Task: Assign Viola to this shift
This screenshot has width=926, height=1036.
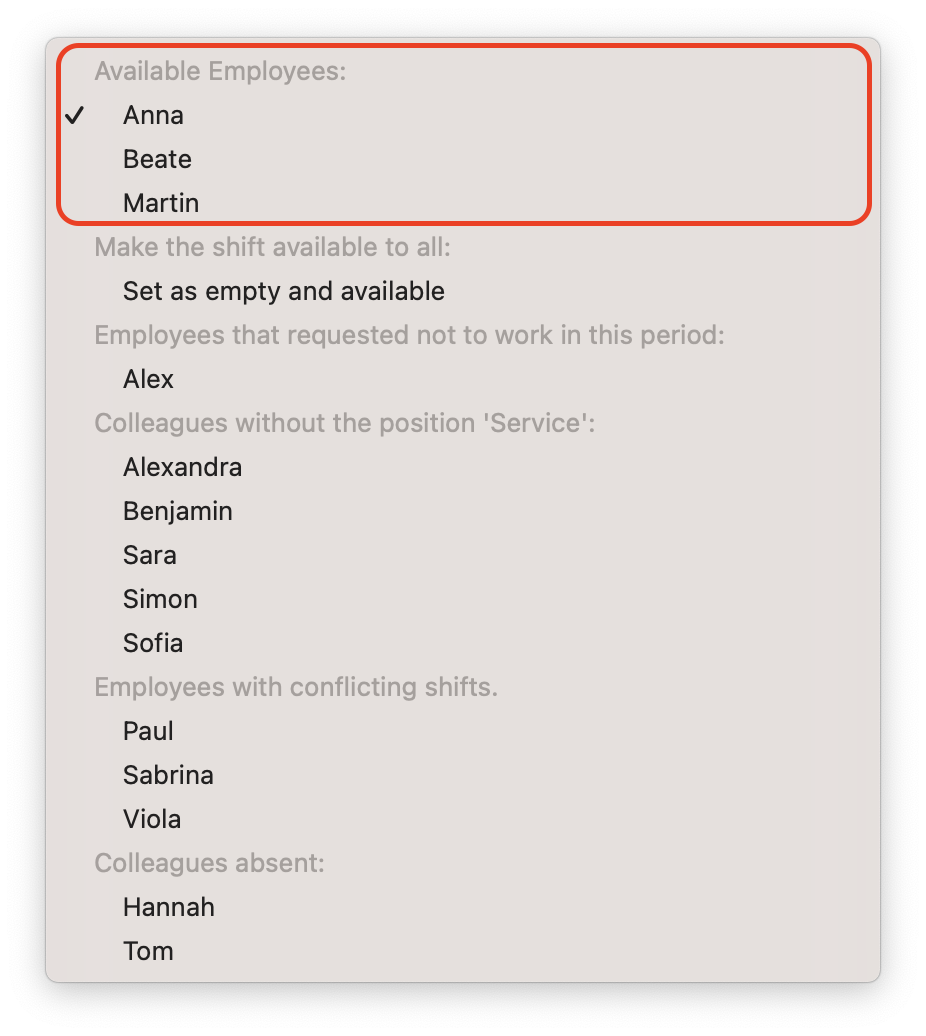Action: (462, 819)
